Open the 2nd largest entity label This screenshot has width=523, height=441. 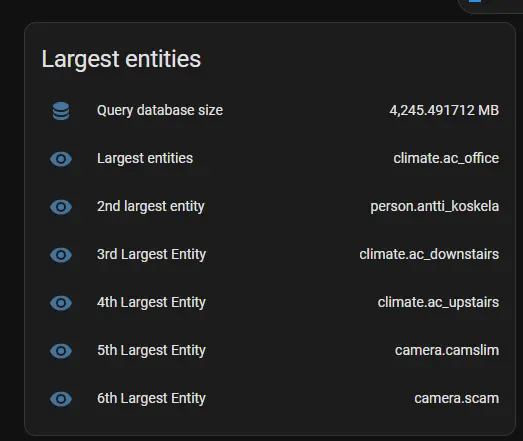click(x=150, y=207)
